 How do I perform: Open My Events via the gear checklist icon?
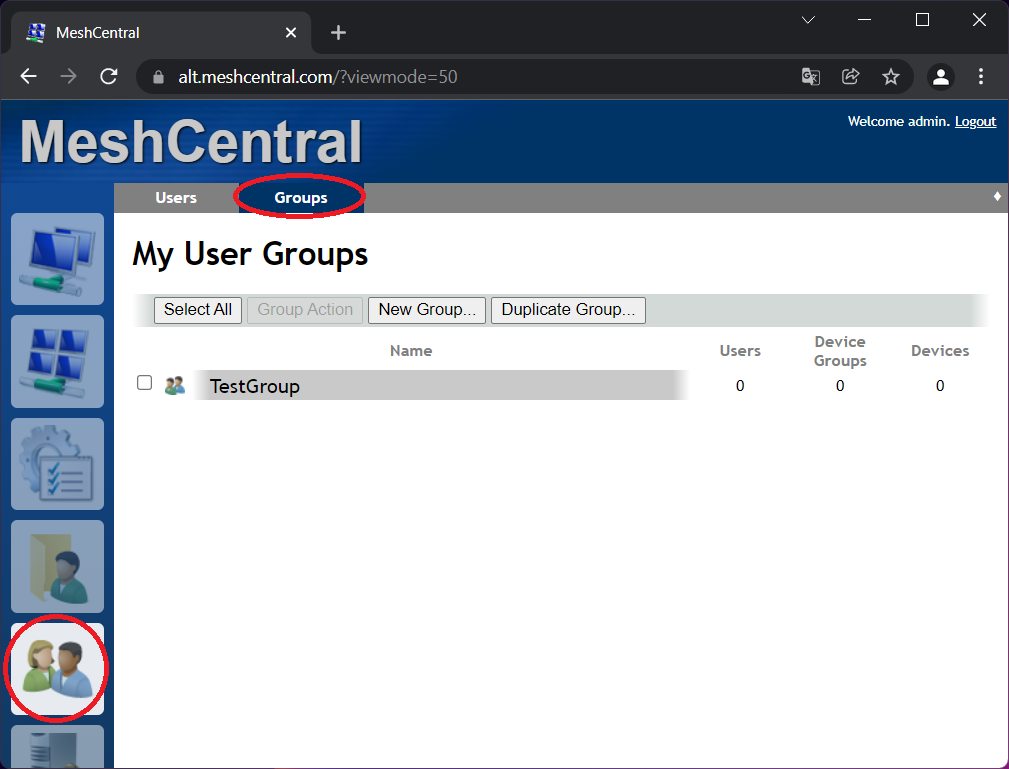[x=57, y=463]
